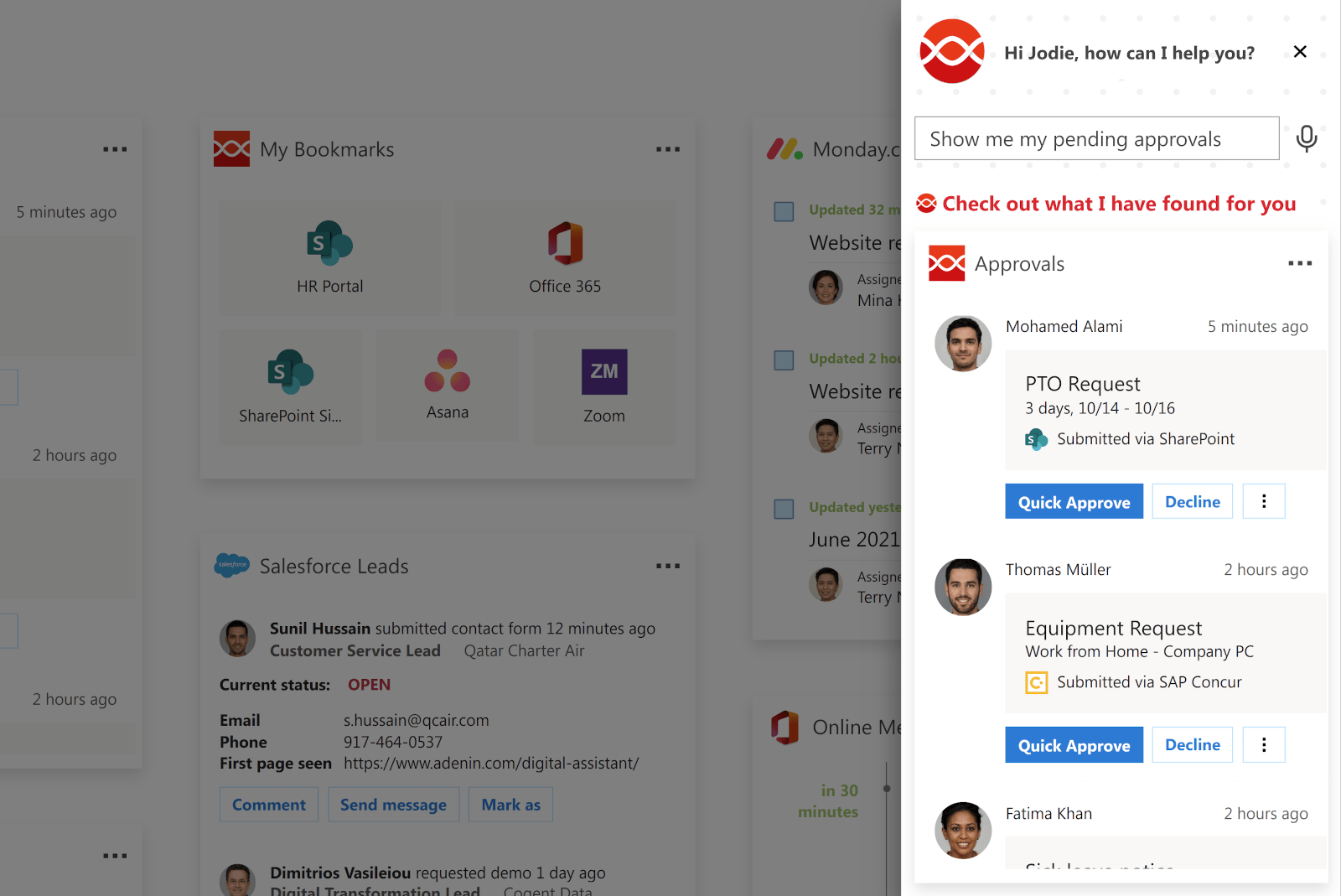Screen dimensions: 1341x896
Task: Click Fatima Khan's profile photo
Action: [963, 830]
